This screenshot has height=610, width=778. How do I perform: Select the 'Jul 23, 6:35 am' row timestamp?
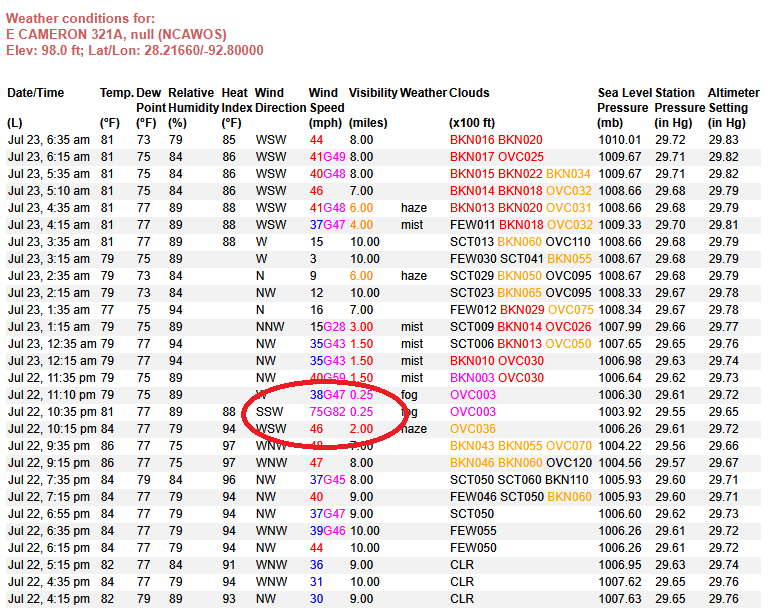click(49, 140)
